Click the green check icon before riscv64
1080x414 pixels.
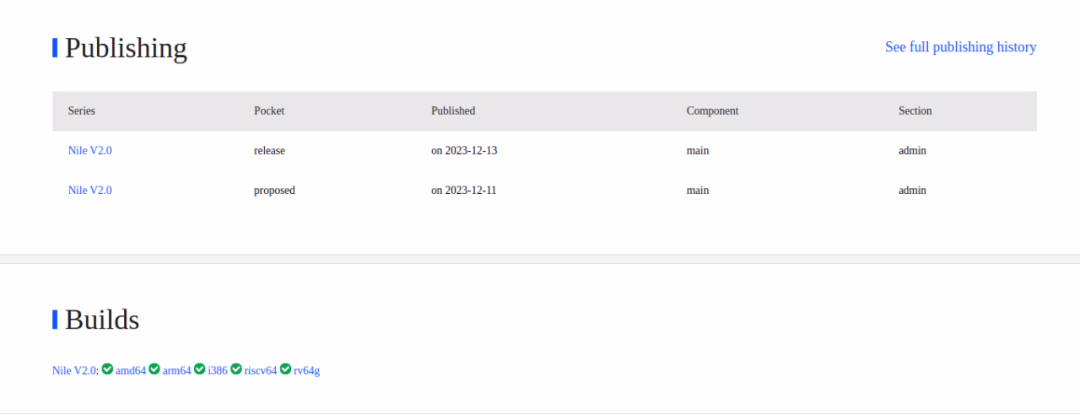point(236,369)
